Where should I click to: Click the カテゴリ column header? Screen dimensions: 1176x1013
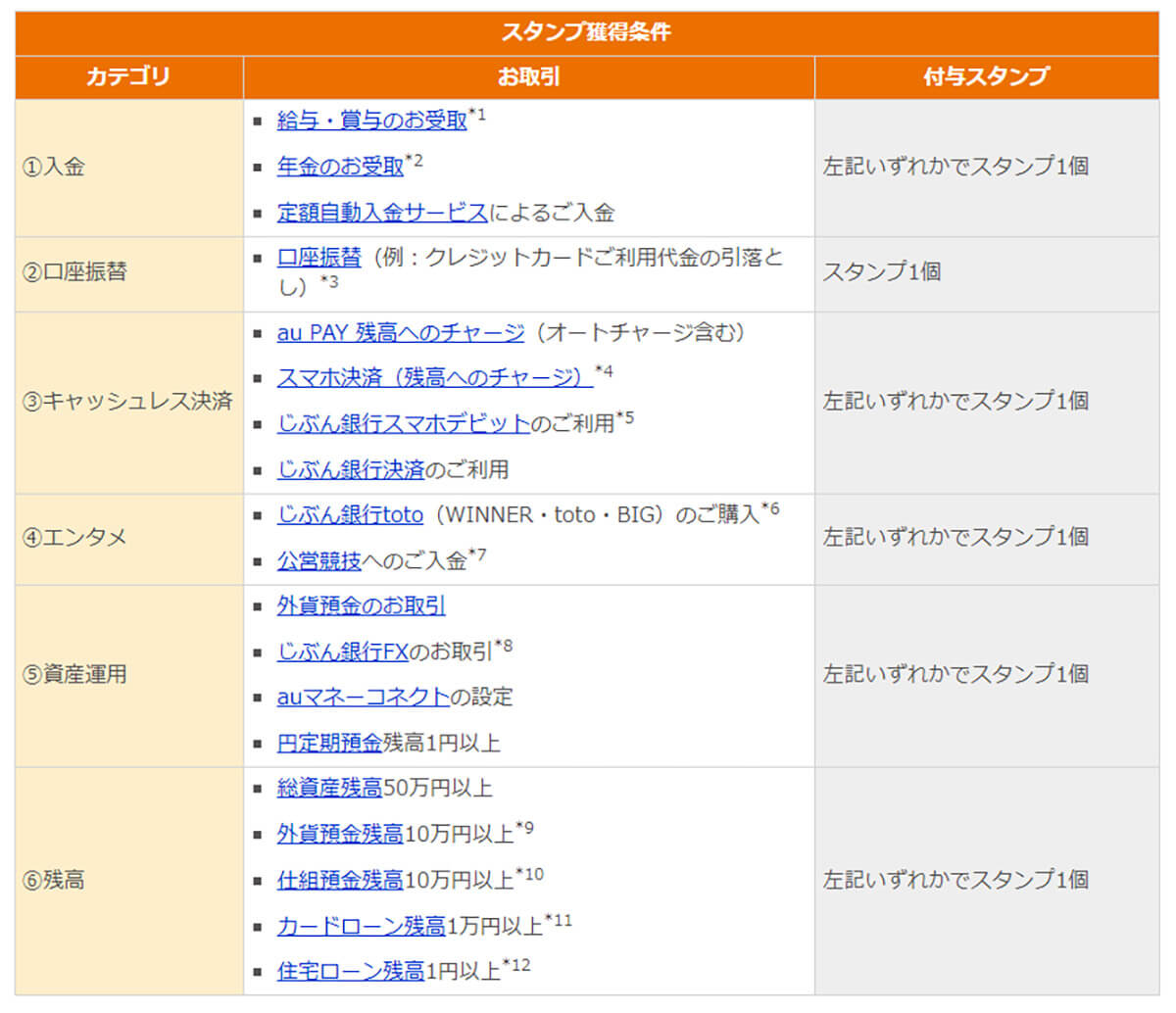129,76
